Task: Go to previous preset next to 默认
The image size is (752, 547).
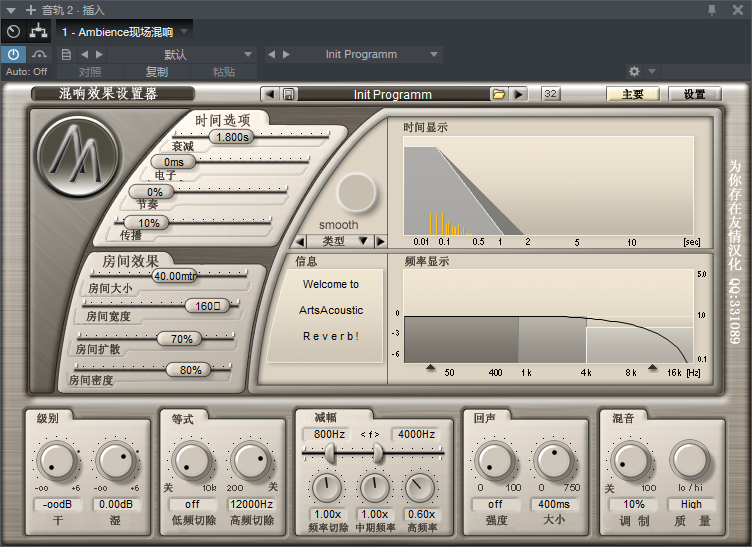Action: (84, 54)
